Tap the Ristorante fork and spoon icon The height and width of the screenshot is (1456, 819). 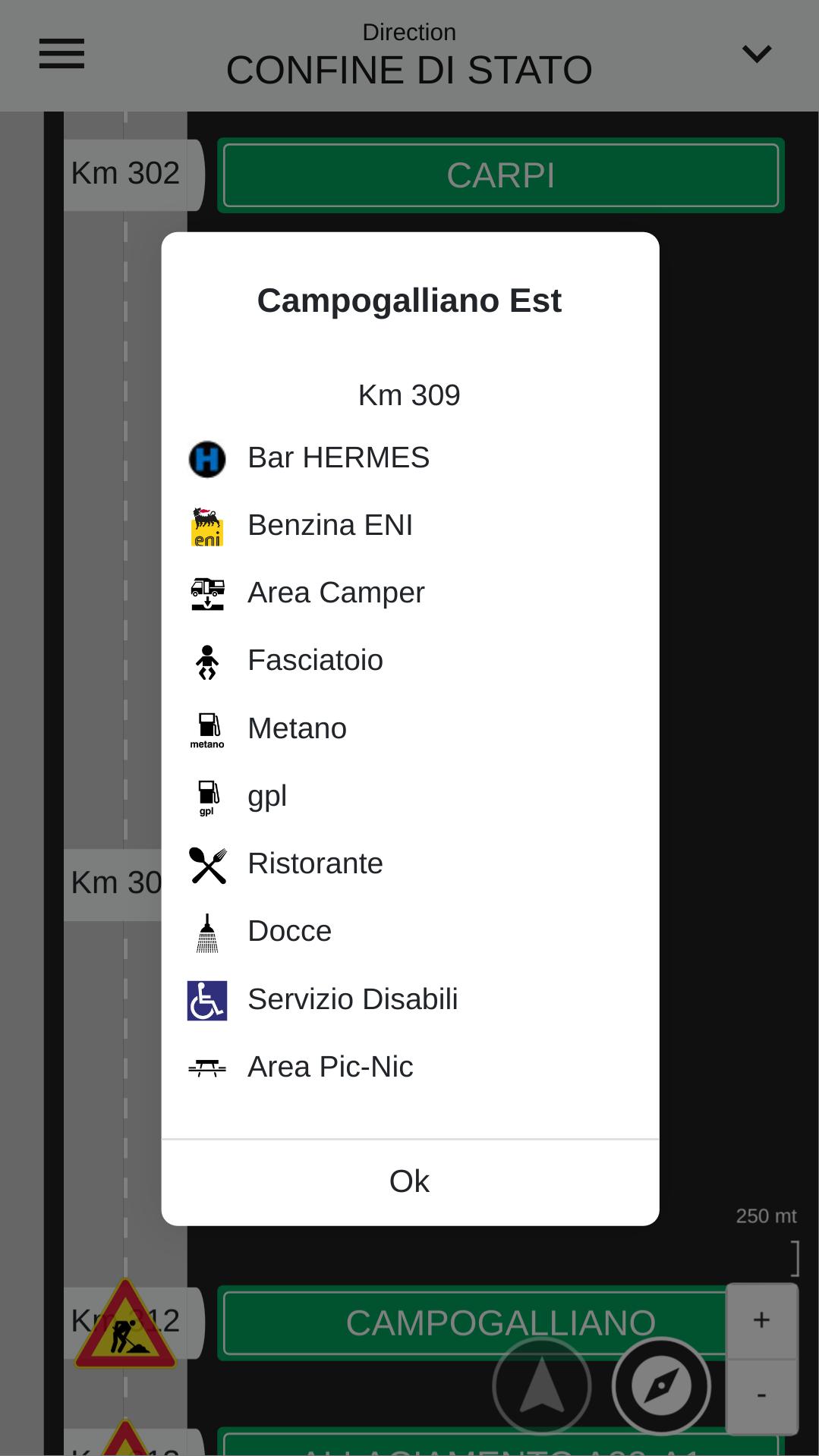(207, 865)
